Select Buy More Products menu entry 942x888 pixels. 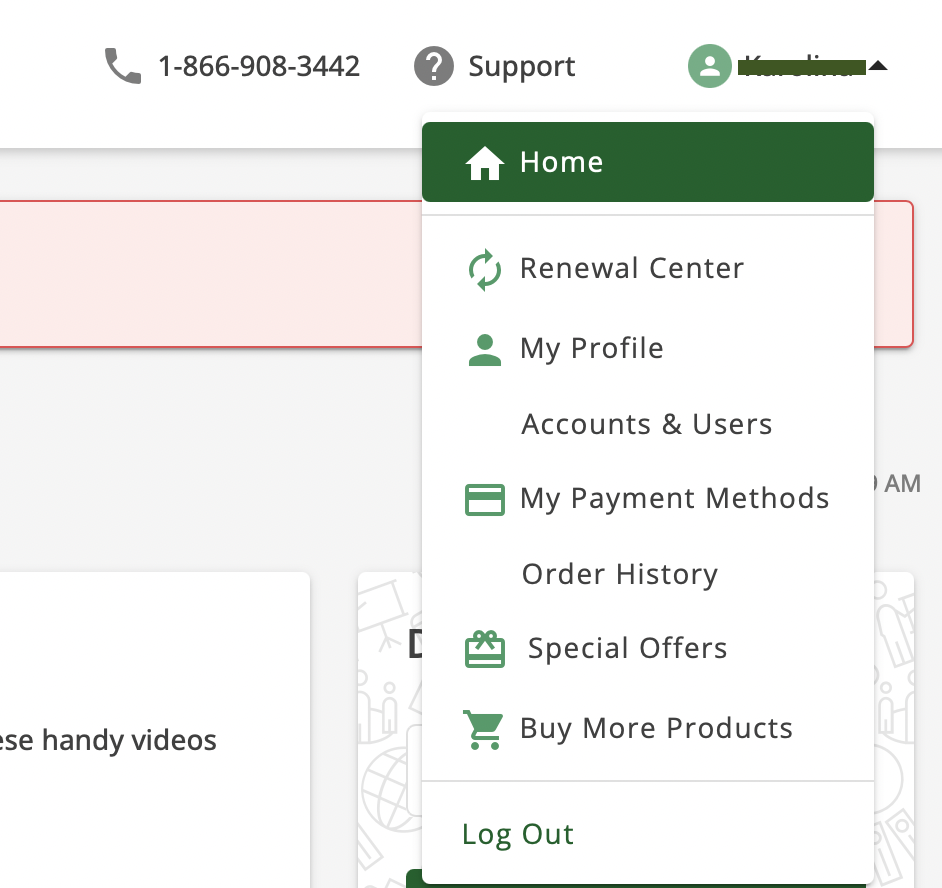[x=656, y=728]
